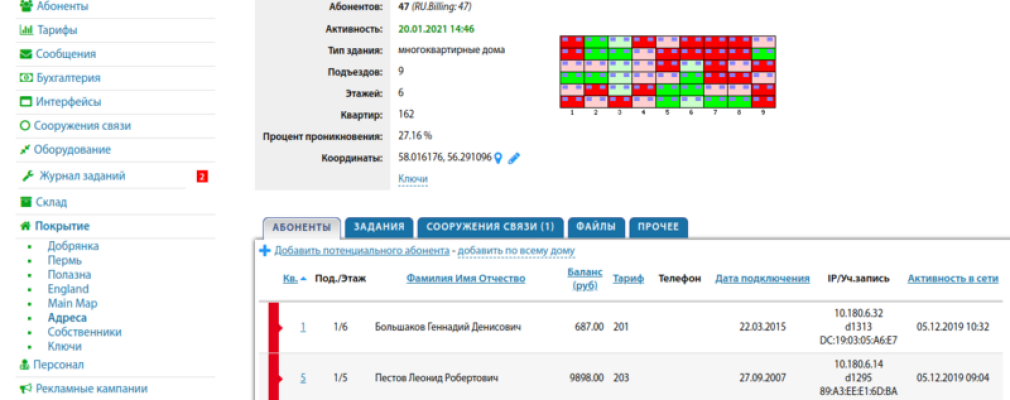Screen dimensions: 1010x400
Task: Click the Тарифы bar-chart icon
Action: [26, 30]
